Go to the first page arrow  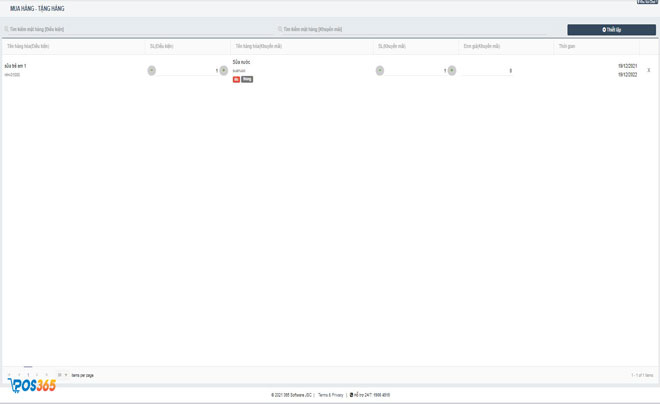[x=9, y=375]
